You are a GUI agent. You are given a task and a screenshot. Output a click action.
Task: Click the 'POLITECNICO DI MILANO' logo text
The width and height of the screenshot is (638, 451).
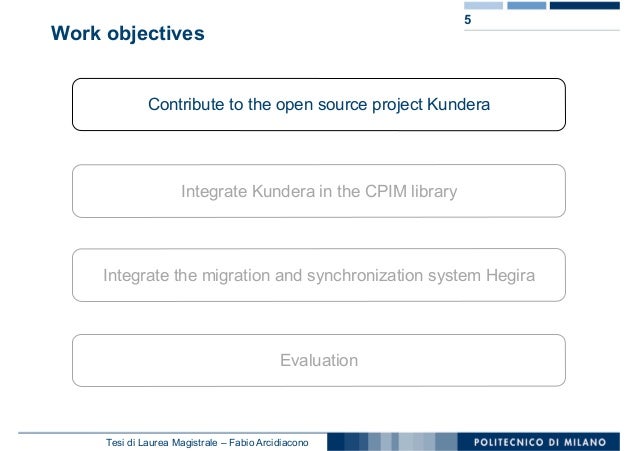click(x=540, y=442)
